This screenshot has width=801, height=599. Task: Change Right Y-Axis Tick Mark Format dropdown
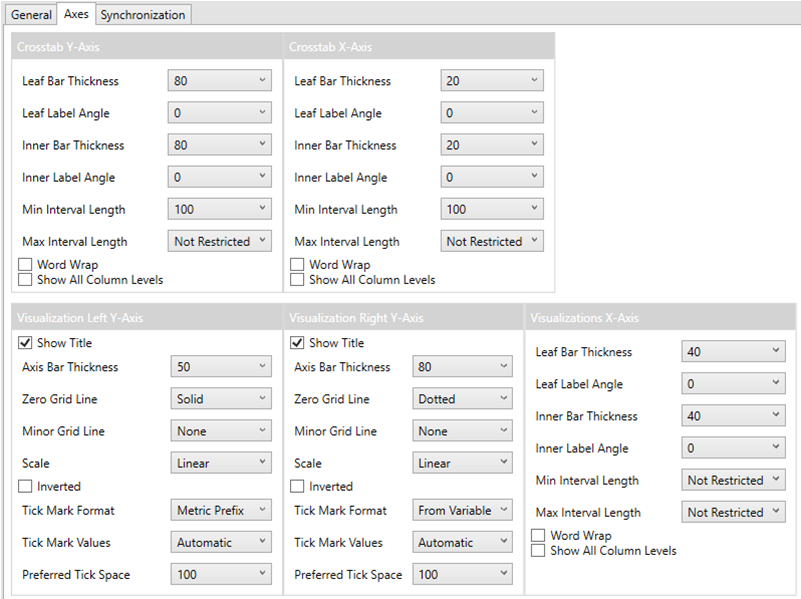[x=462, y=510]
